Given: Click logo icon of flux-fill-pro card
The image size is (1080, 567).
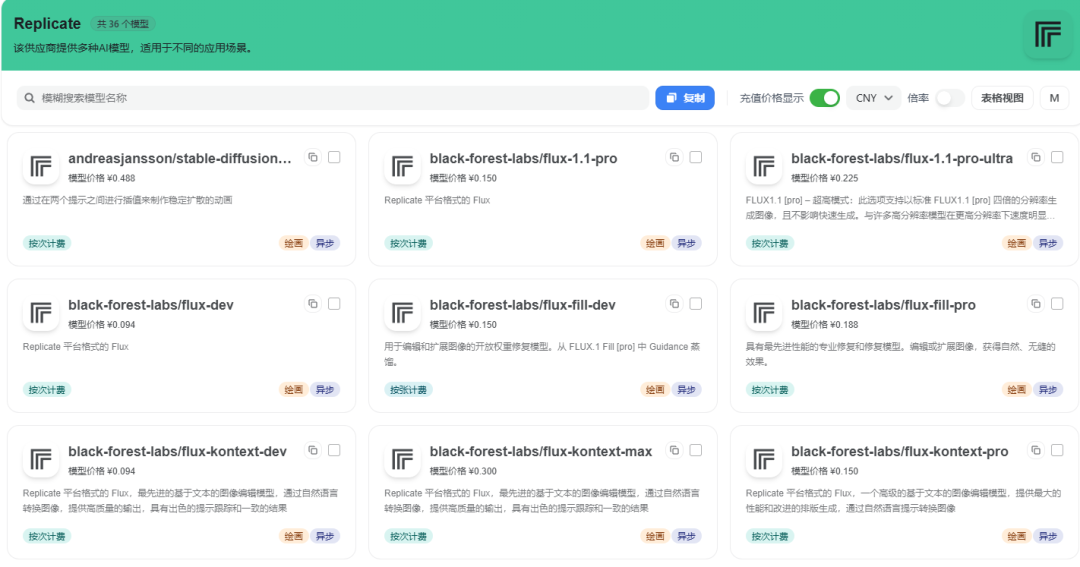Looking at the screenshot, I should (764, 313).
